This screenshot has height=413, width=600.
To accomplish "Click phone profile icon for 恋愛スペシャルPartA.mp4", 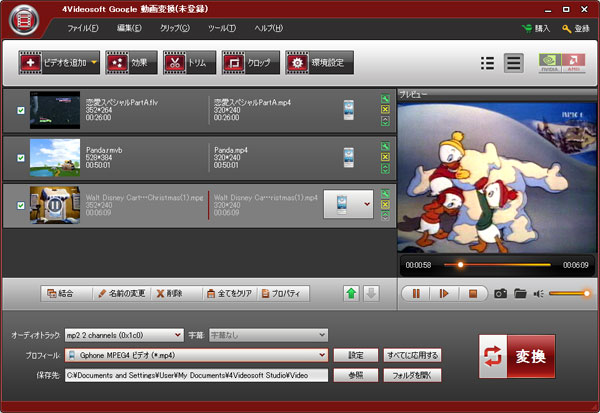I will [349, 110].
